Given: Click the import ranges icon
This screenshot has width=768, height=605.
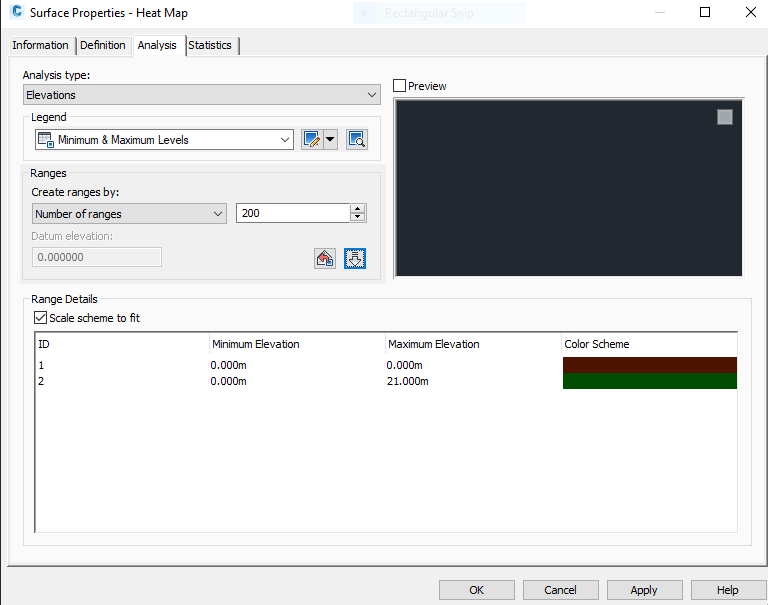Looking at the screenshot, I should coord(325,258).
